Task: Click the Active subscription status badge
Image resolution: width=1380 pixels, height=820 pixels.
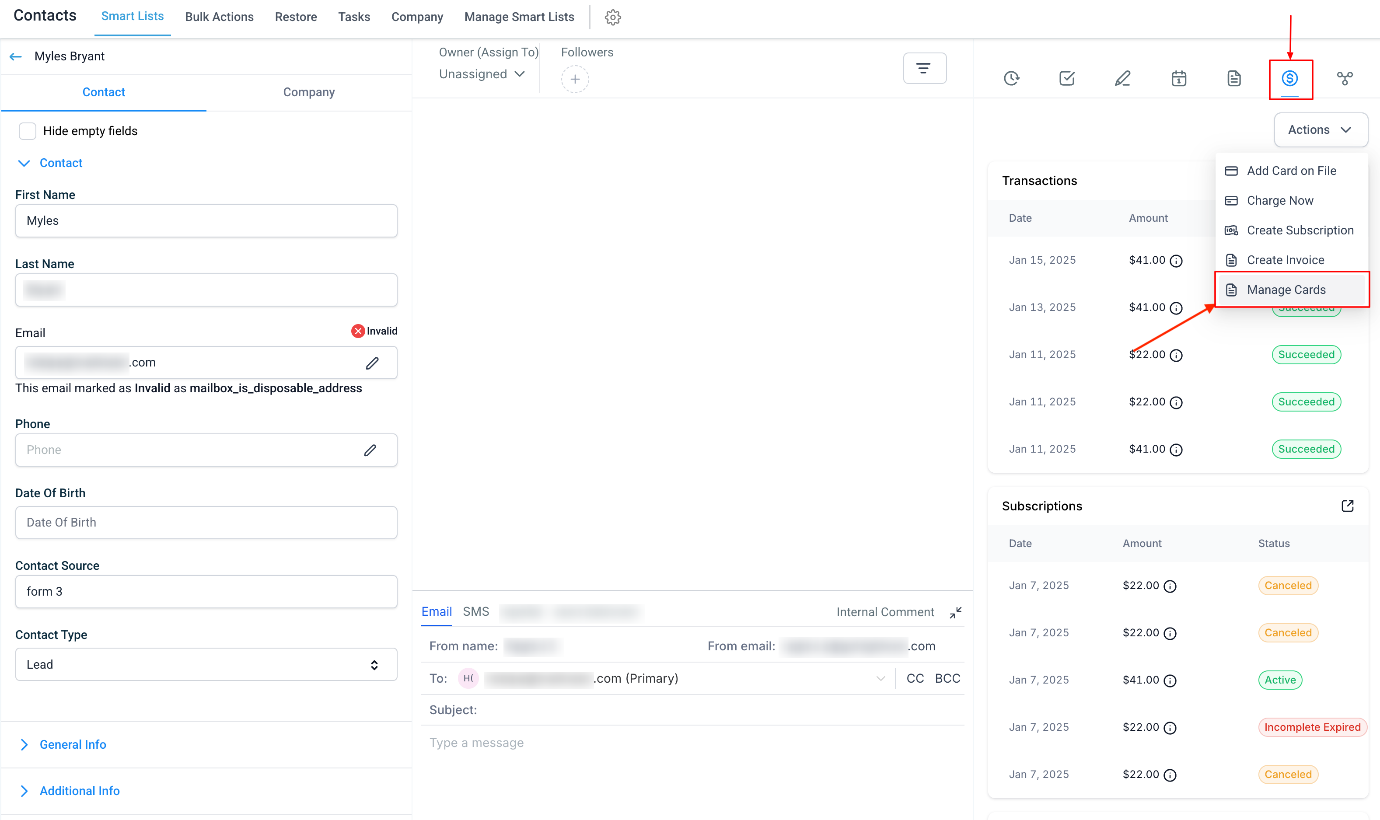Action: pyautogui.click(x=1280, y=680)
